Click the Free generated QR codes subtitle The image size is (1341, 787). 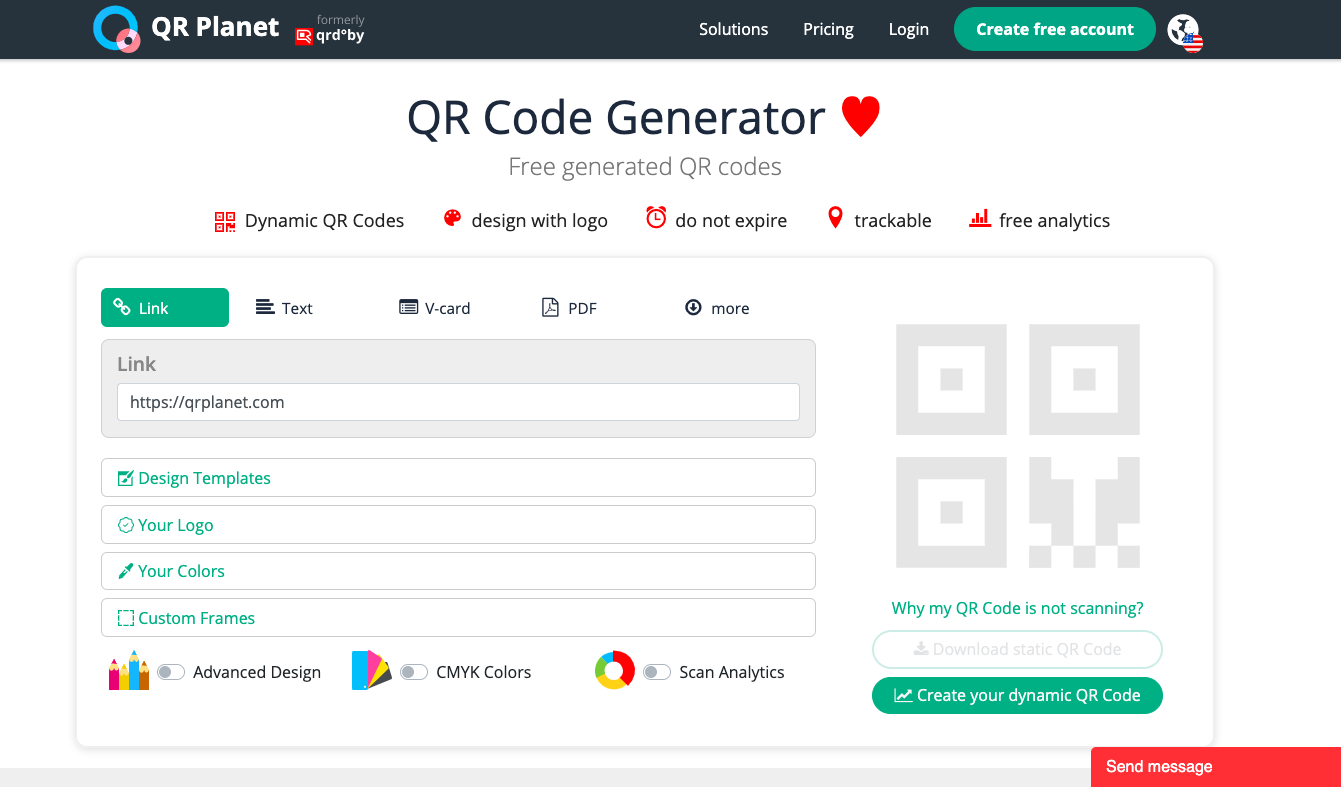click(x=645, y=166)
